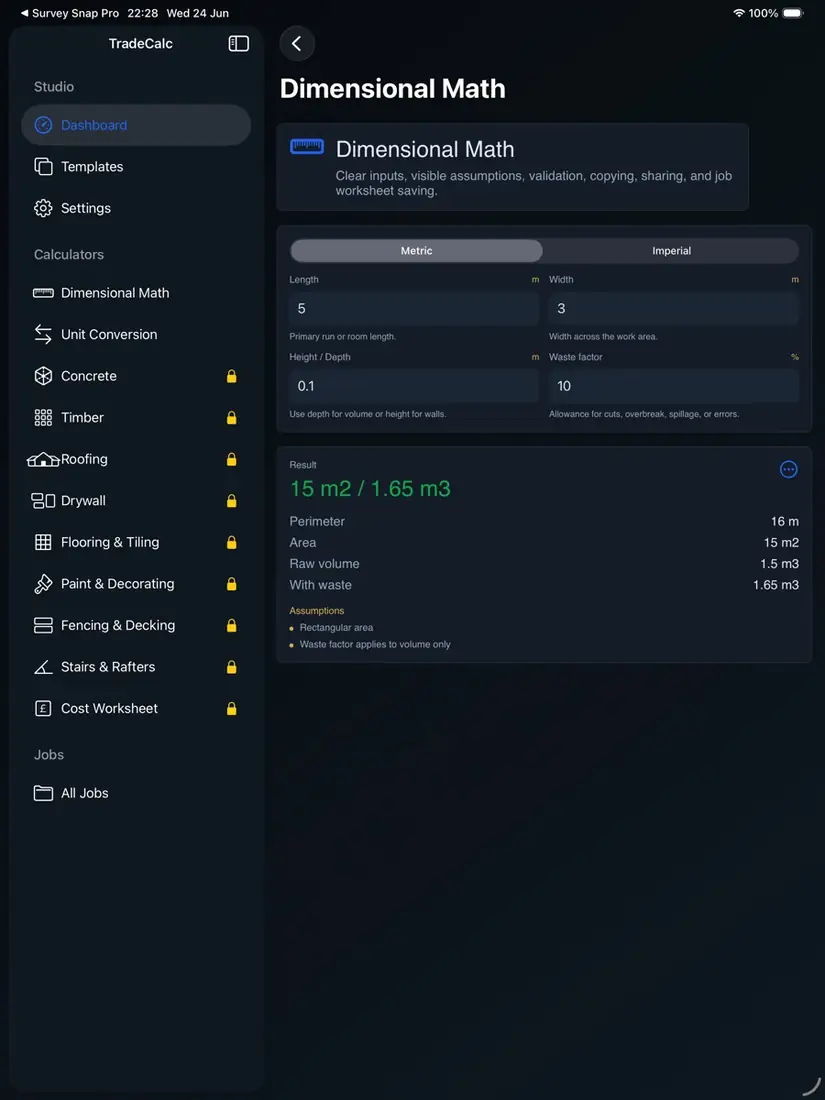Click the lock icon beside Fencing & Decking
This screenshot has width=825, height=1100.
pyautogui.click(x=232, y=625)
